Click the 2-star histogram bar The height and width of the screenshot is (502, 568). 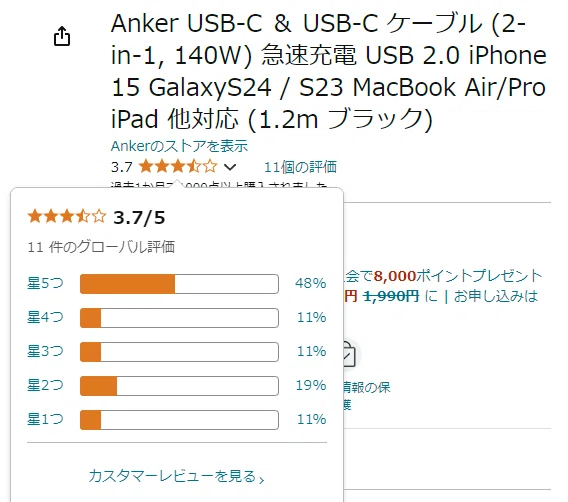click(x=179, y=386)
